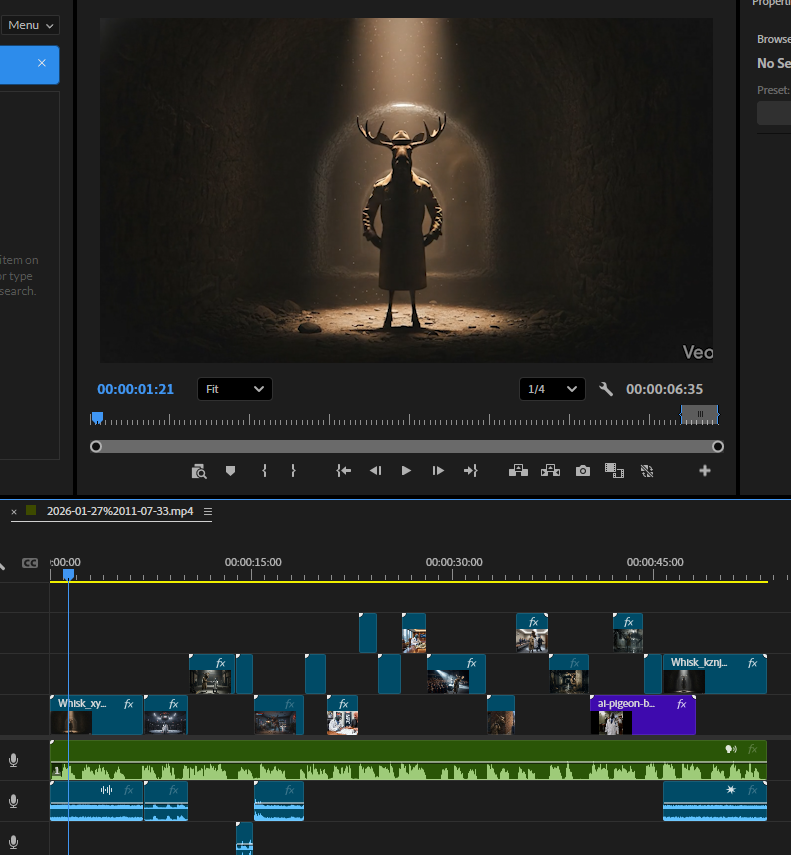This screenshot has width=791, height=855.
Task: Export frame with camera icon
Action: click(583, 471)
